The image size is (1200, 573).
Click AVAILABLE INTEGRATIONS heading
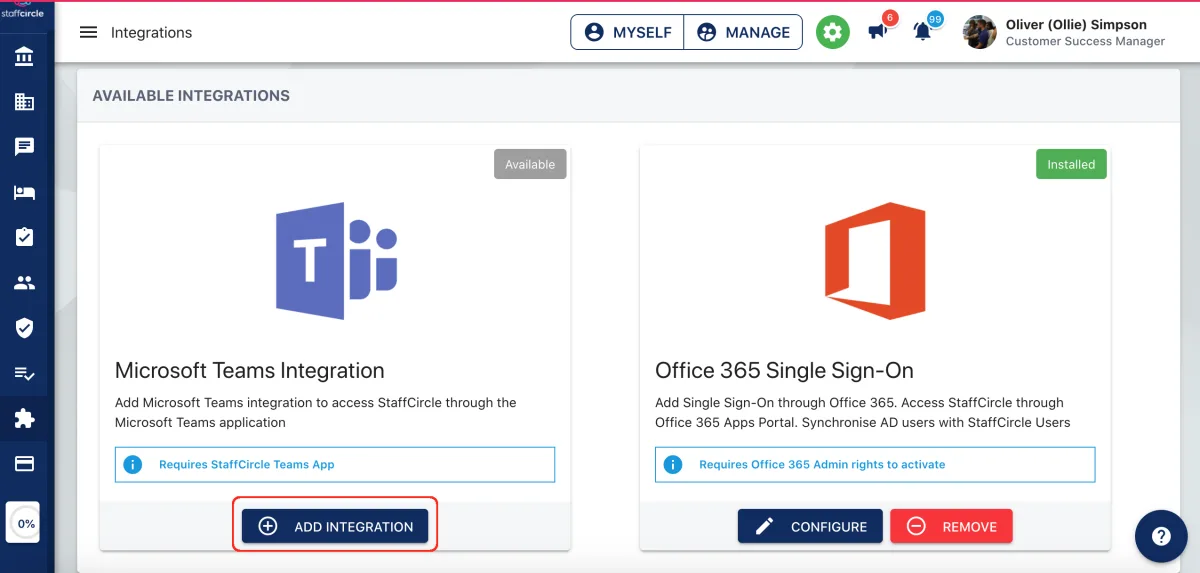click(x=191, y=96)
